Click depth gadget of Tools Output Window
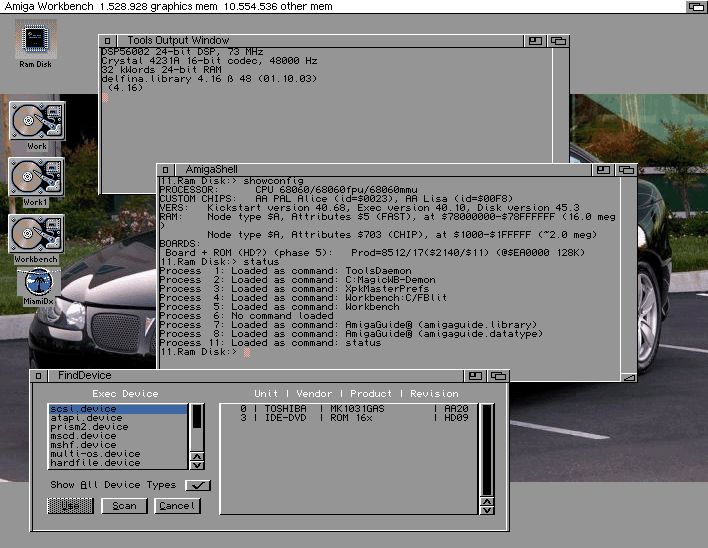708x548 pixels. point(558,41)
